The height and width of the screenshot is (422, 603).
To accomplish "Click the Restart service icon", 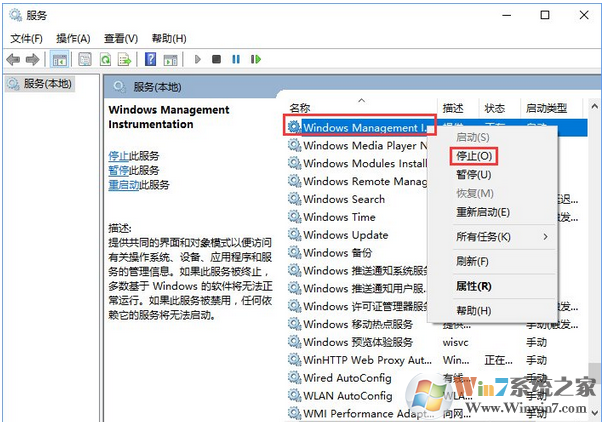I will [x=256, y=59].
